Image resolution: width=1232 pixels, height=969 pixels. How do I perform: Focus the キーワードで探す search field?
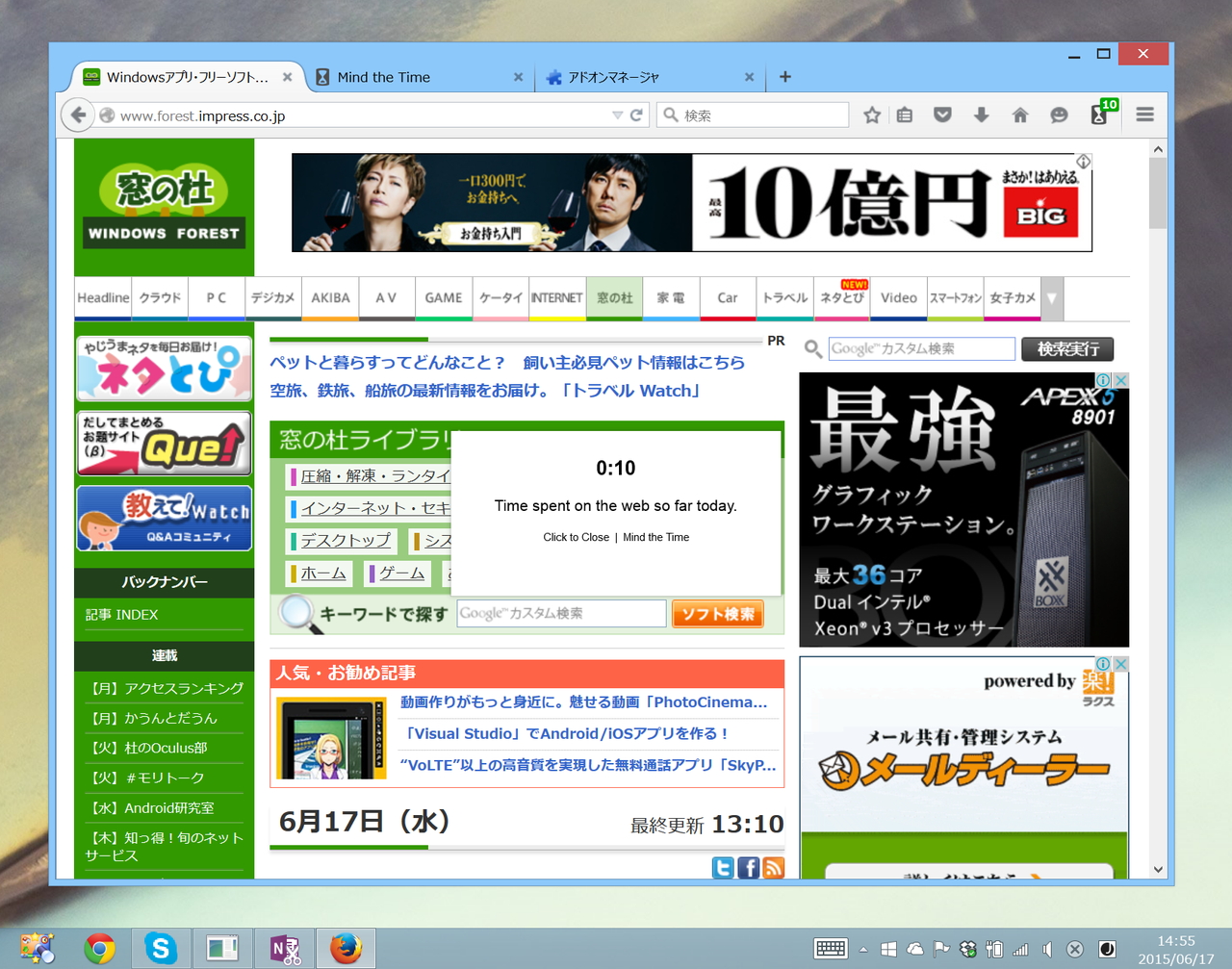pos(561,614)
